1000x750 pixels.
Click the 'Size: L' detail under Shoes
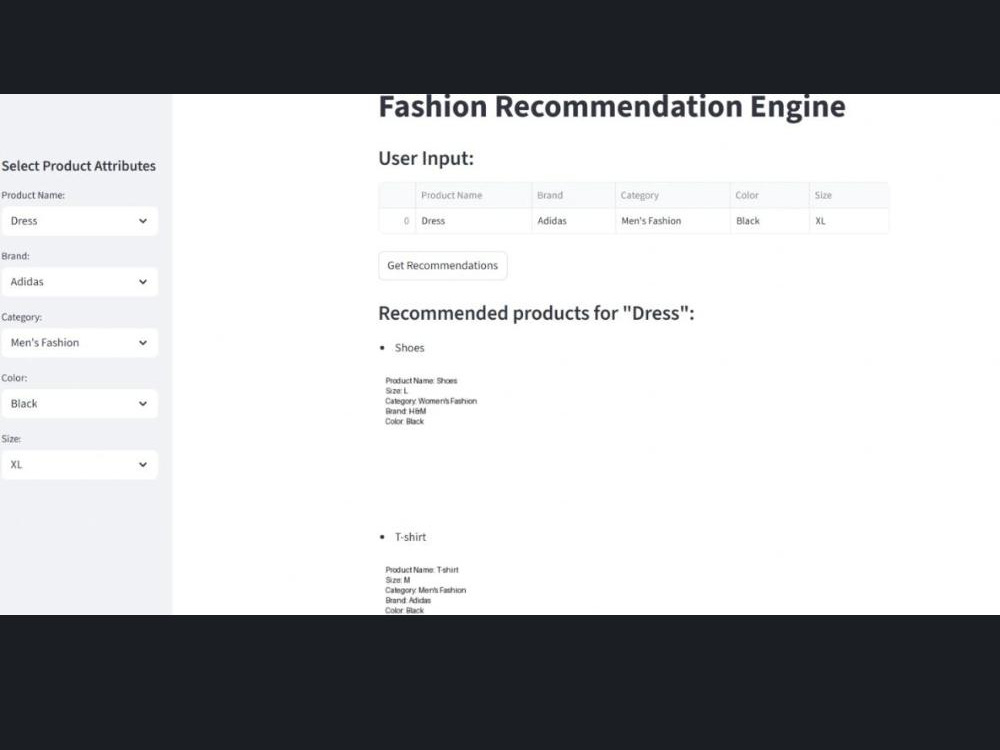pyautogui.click(x=397, y=391)
